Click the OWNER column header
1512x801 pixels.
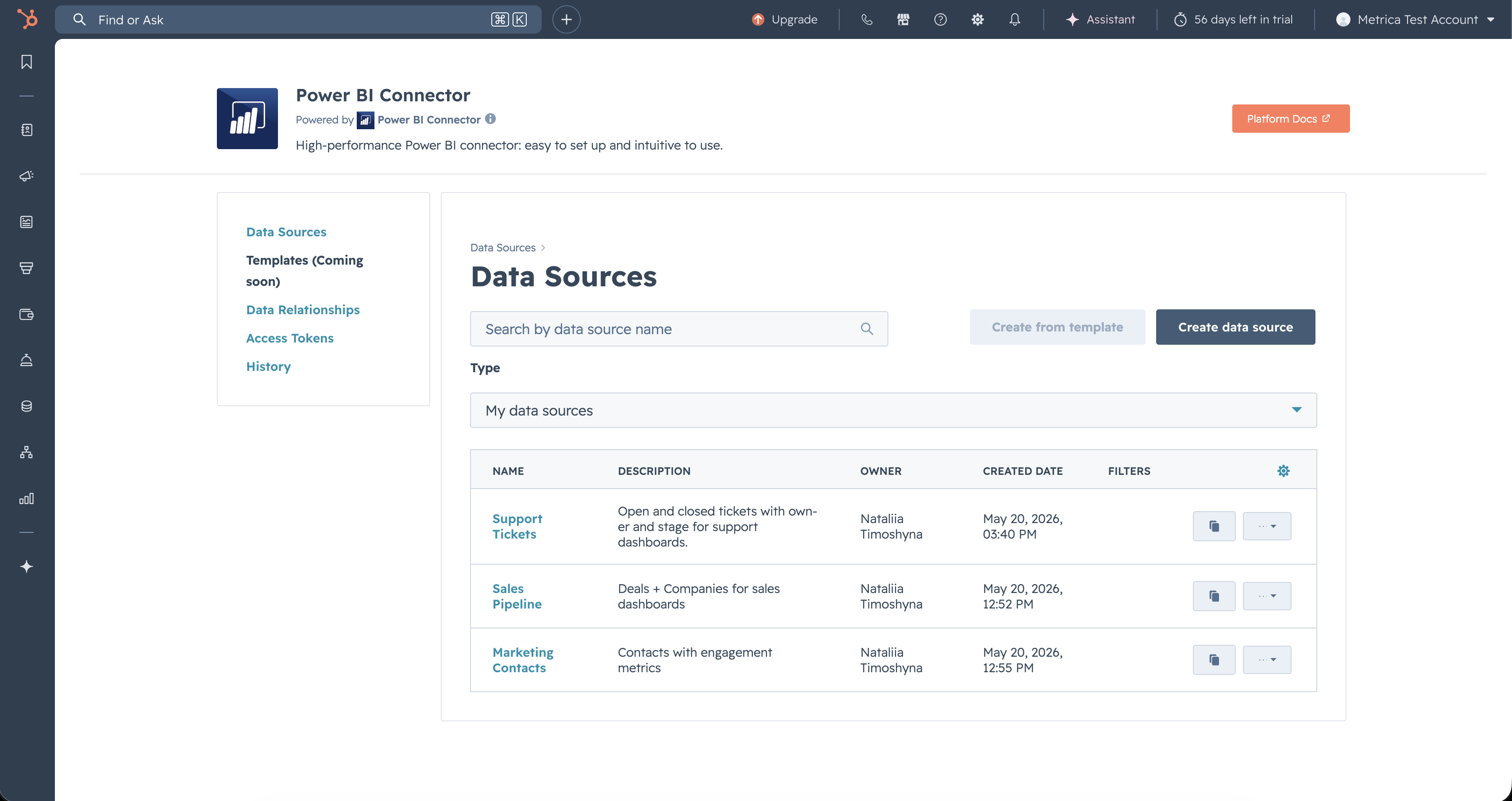880,470
